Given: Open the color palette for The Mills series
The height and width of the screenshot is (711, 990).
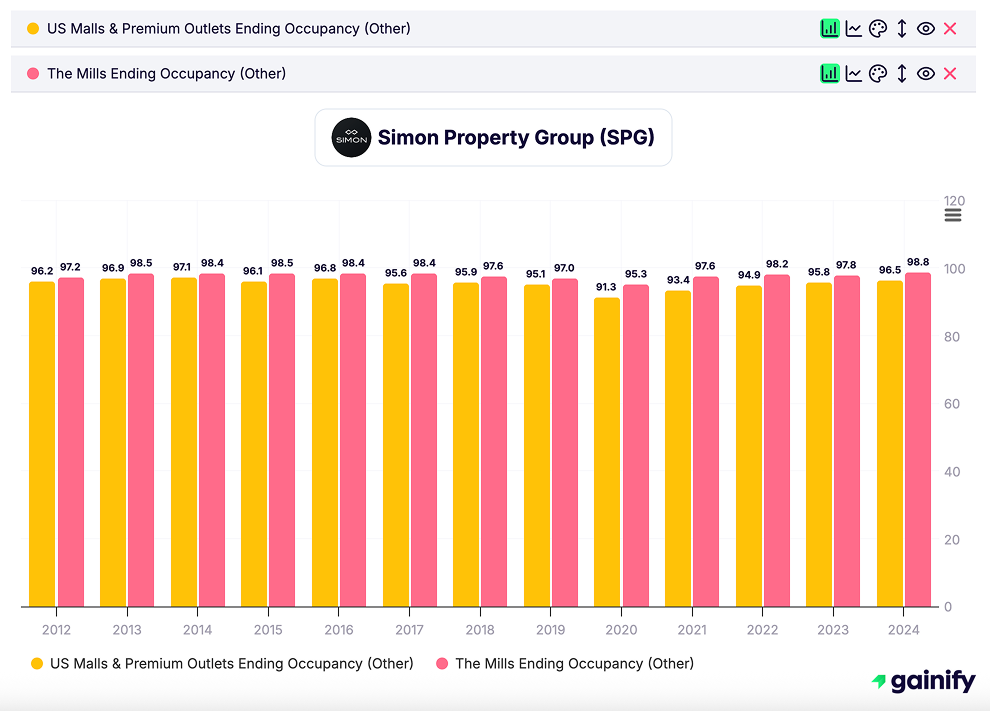Looking at the screenshot, I should (878, 72).
